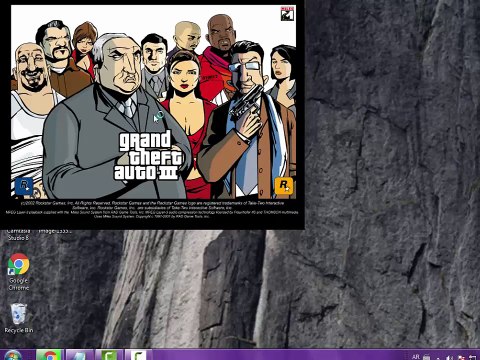Click the Grand Theft Auto III title logo

[148, 156]
